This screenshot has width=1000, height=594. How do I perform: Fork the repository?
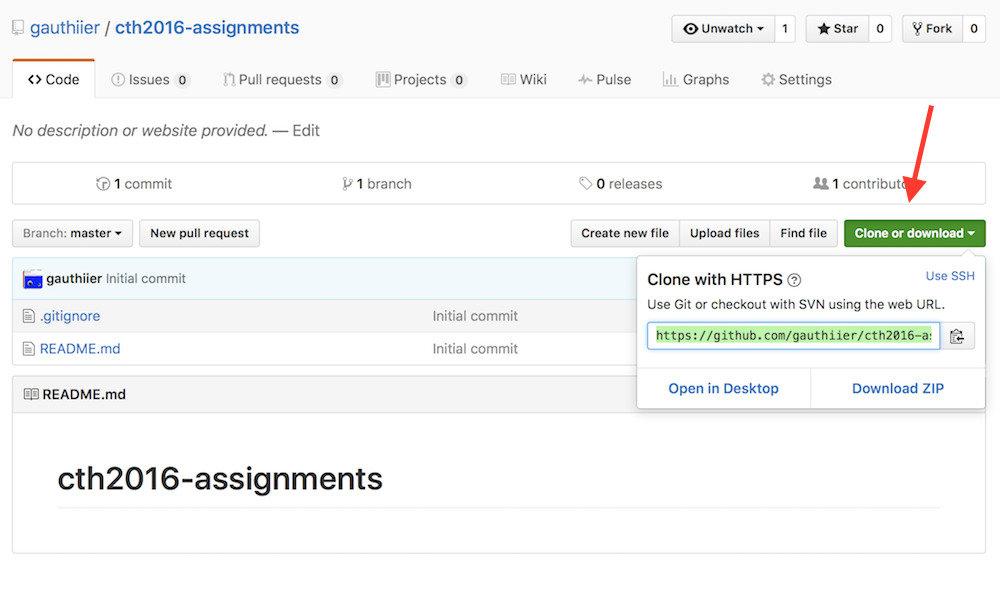tap(932, 29)
